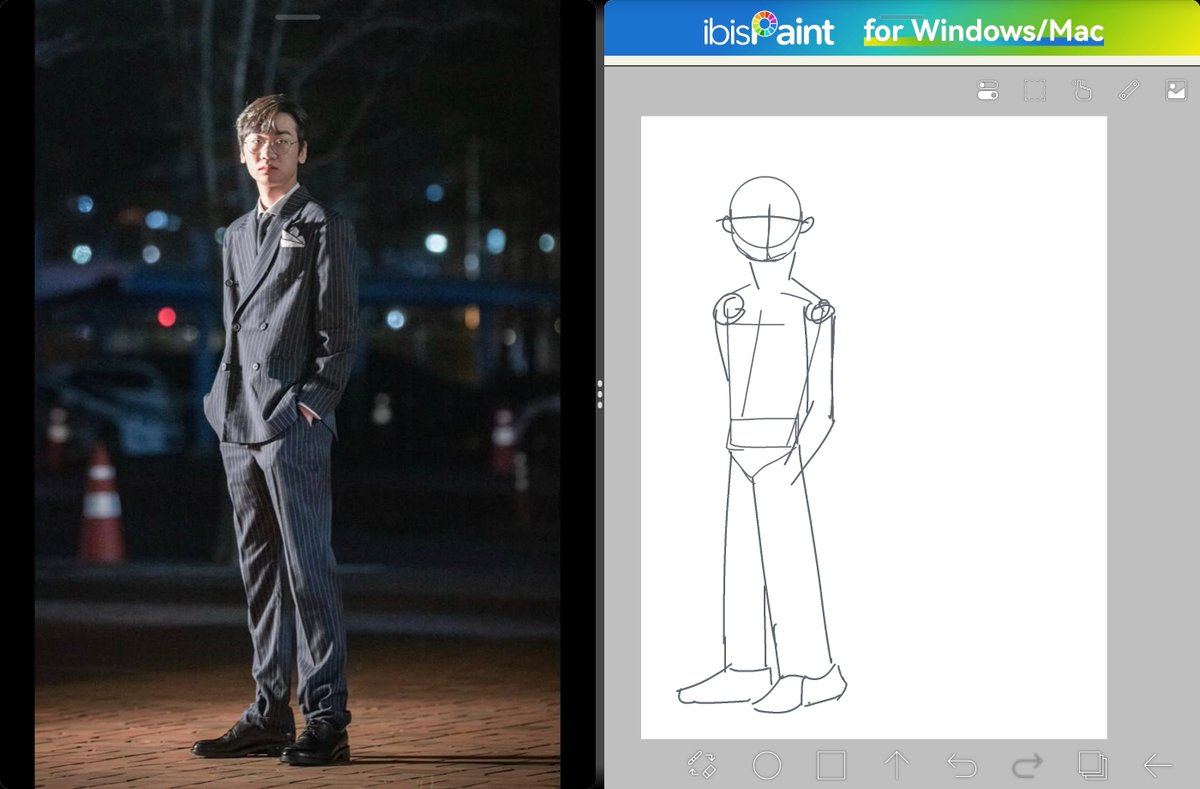
Task: Undo the last stroke
Action: [x=961, y=766]
